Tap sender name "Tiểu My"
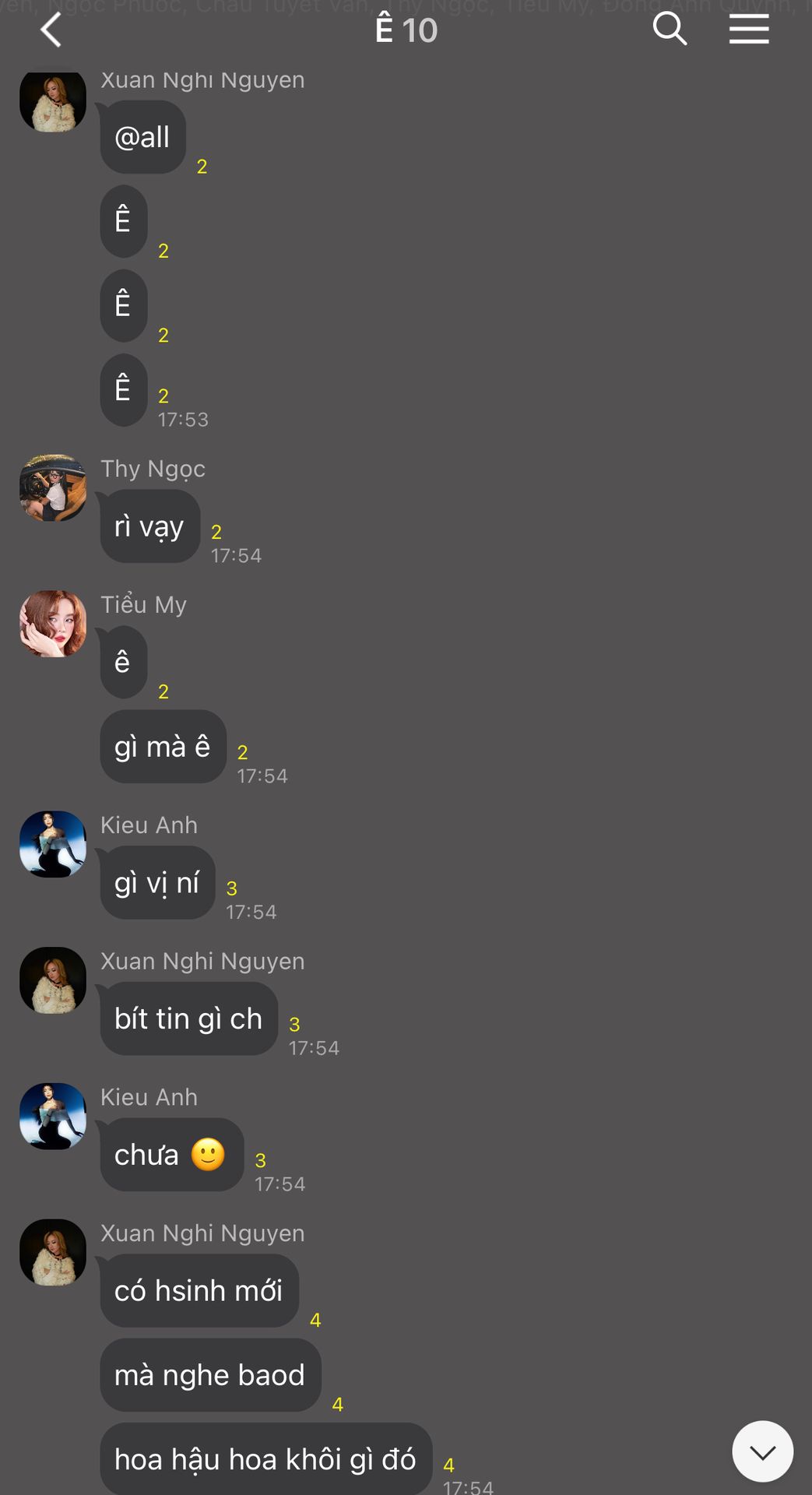 pyautogui.click(x=143, y=605)
